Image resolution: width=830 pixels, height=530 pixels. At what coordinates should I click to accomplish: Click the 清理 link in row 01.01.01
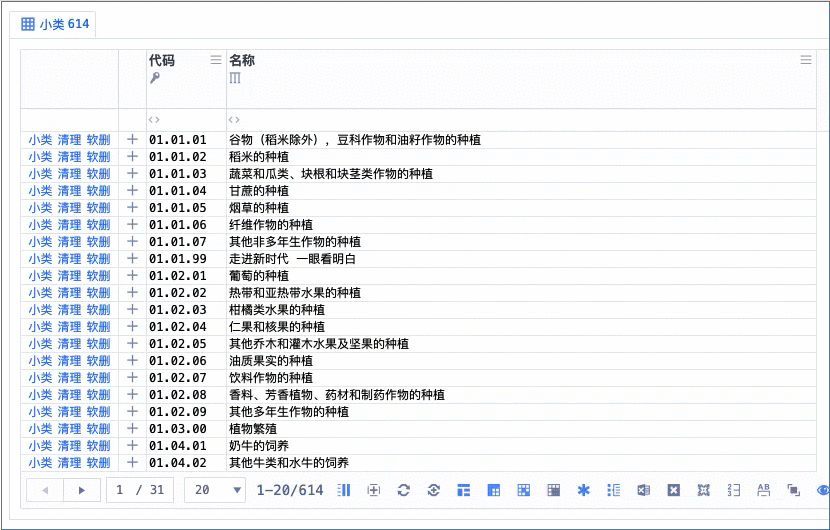coord(69,140)
